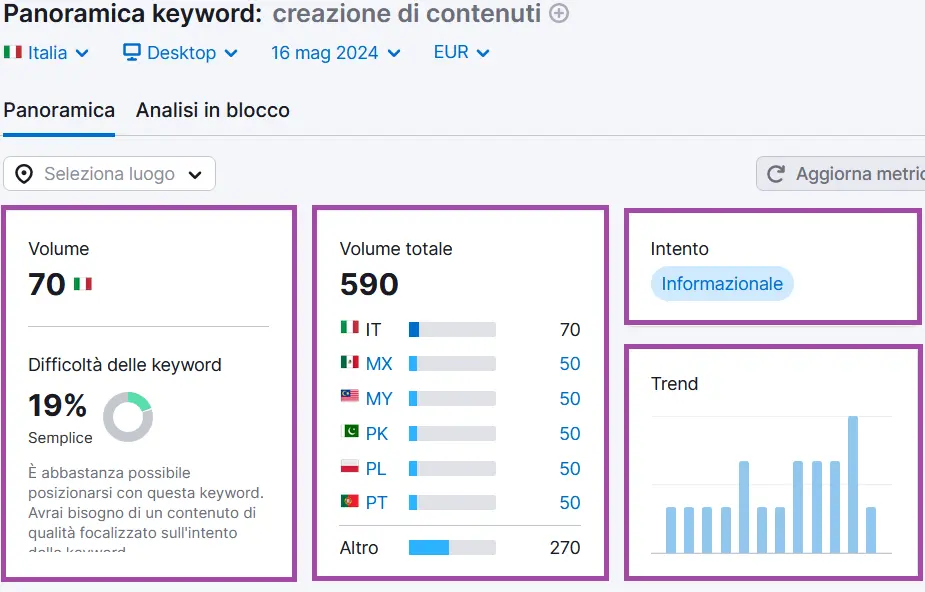The height and width of the screenshot is (592, 925).
Task: Click the Pakistan flag icon
Action: 349,433
